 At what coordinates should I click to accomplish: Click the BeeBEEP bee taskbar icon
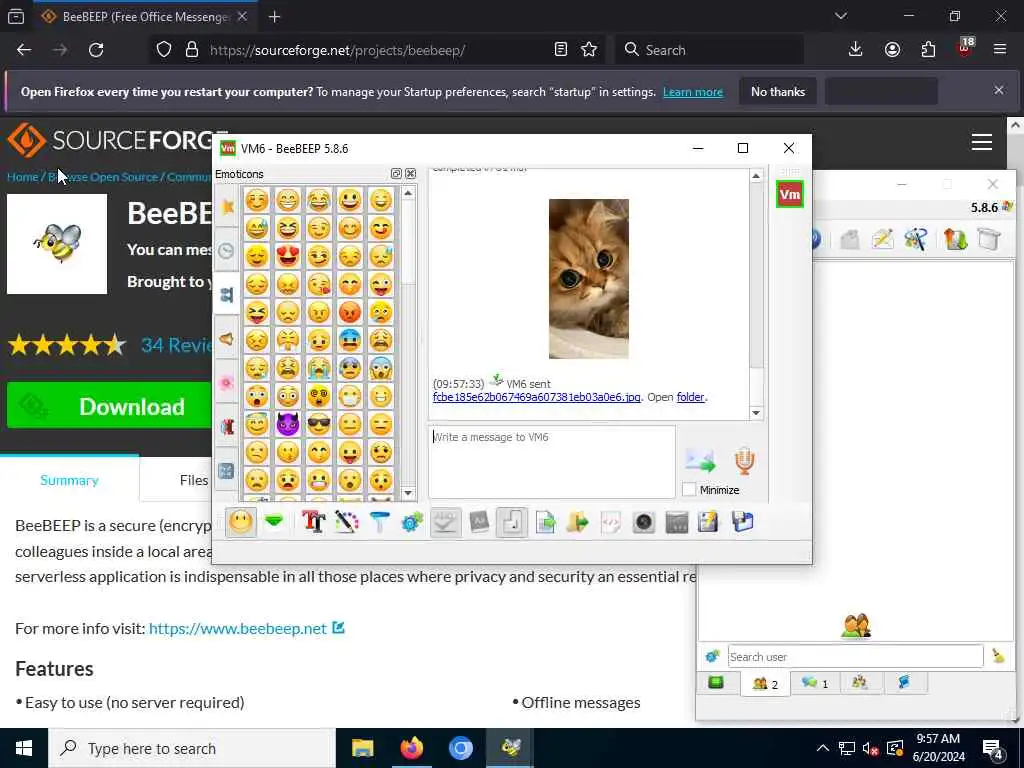[510, 748]
